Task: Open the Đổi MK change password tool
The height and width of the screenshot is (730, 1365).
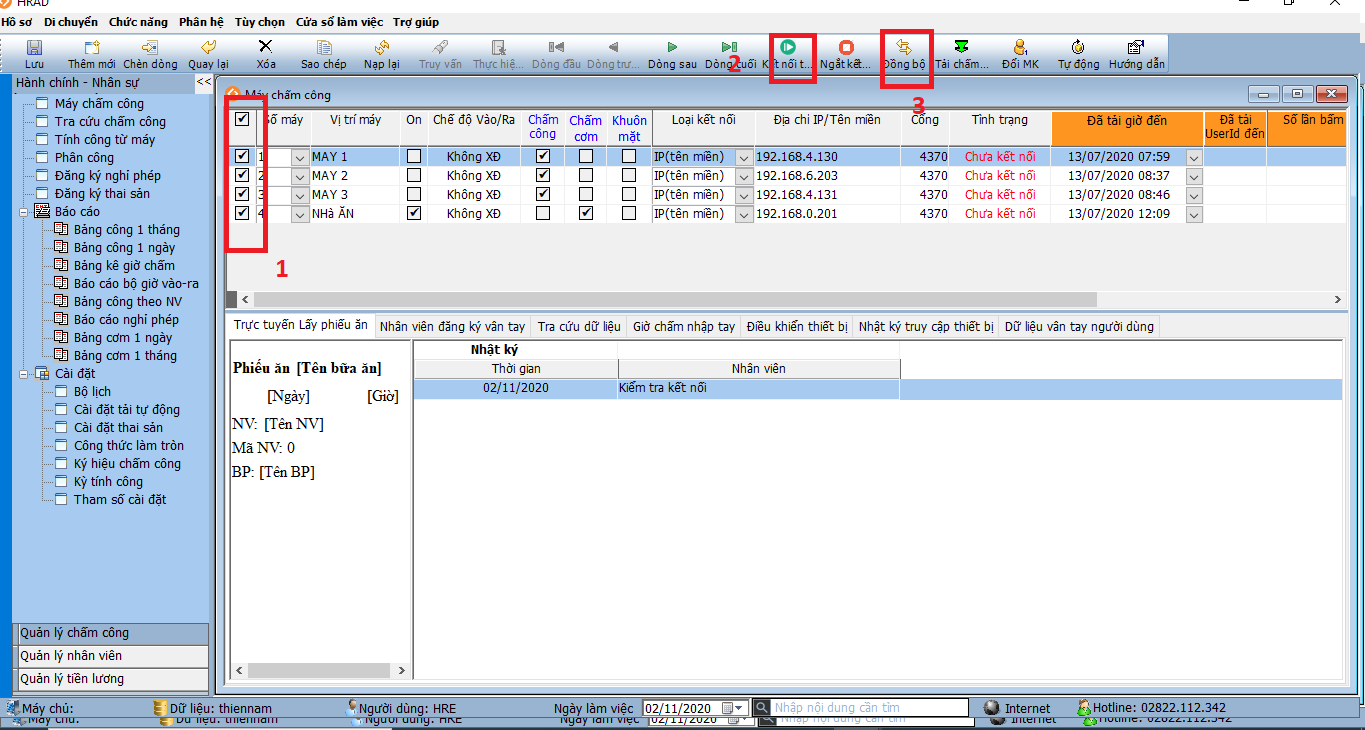Action: pos(1020,47)
